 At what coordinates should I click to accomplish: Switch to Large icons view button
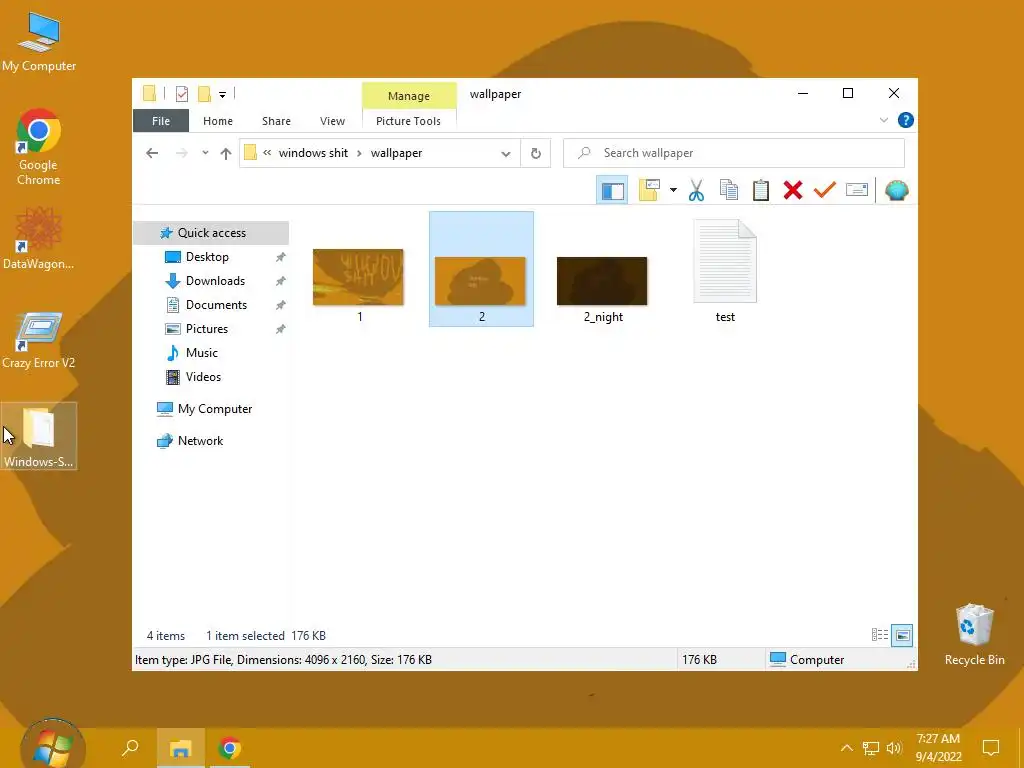pyautogui.click(x=903, y=635)
